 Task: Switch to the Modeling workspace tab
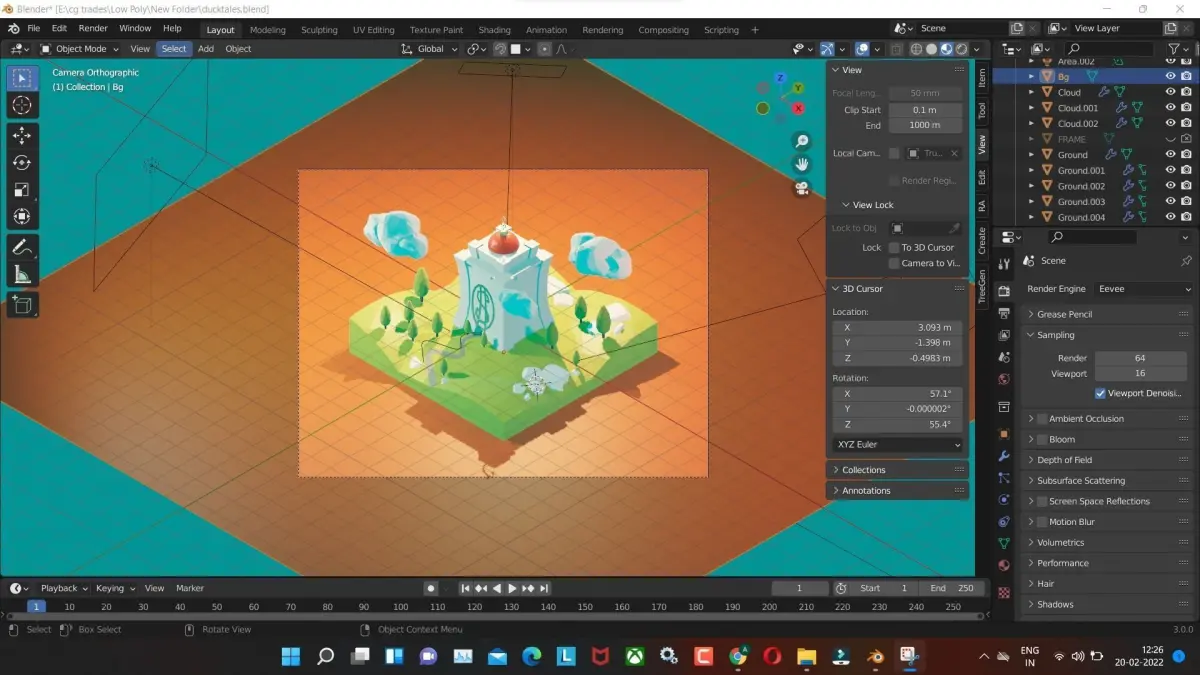267,30
